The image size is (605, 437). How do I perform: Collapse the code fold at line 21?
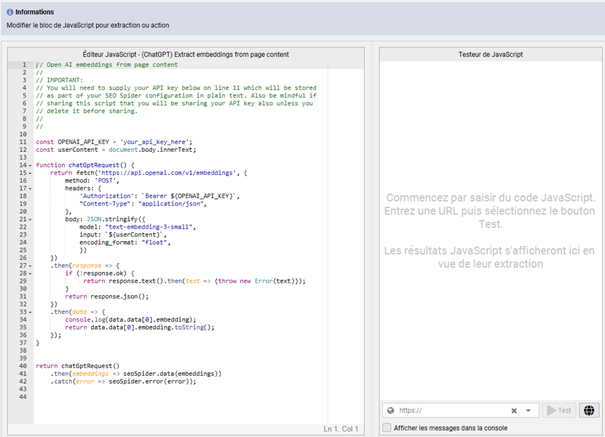(x=30, y=219)
